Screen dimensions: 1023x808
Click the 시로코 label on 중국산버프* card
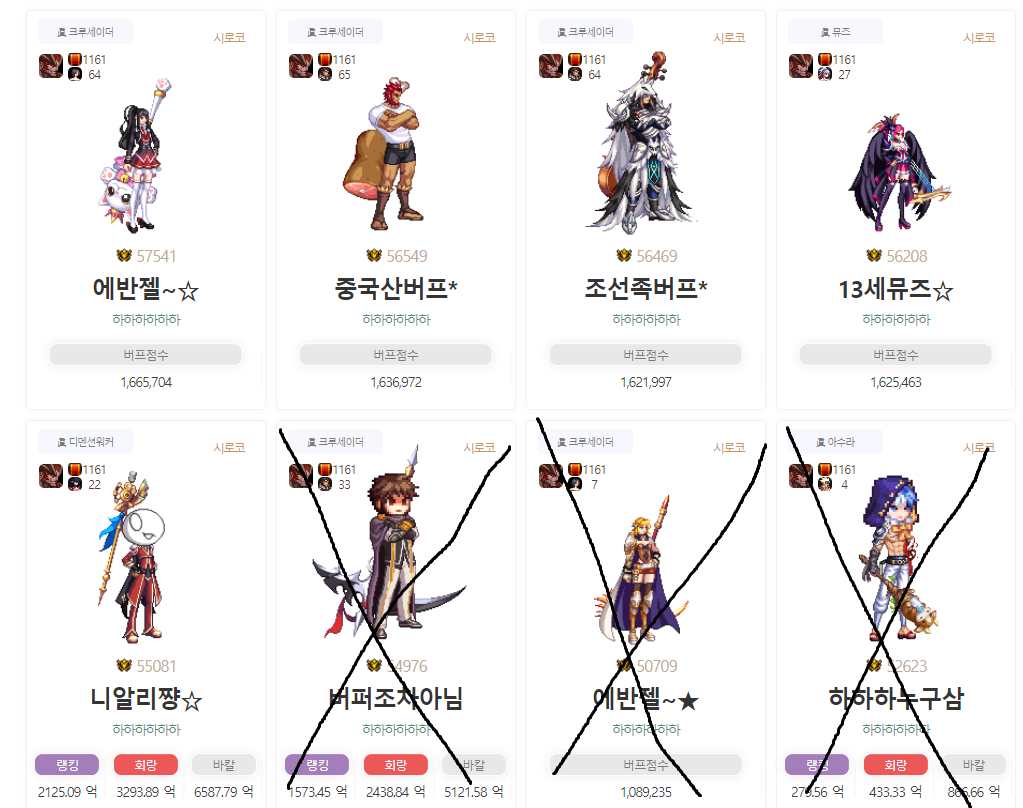coord(480,38)
